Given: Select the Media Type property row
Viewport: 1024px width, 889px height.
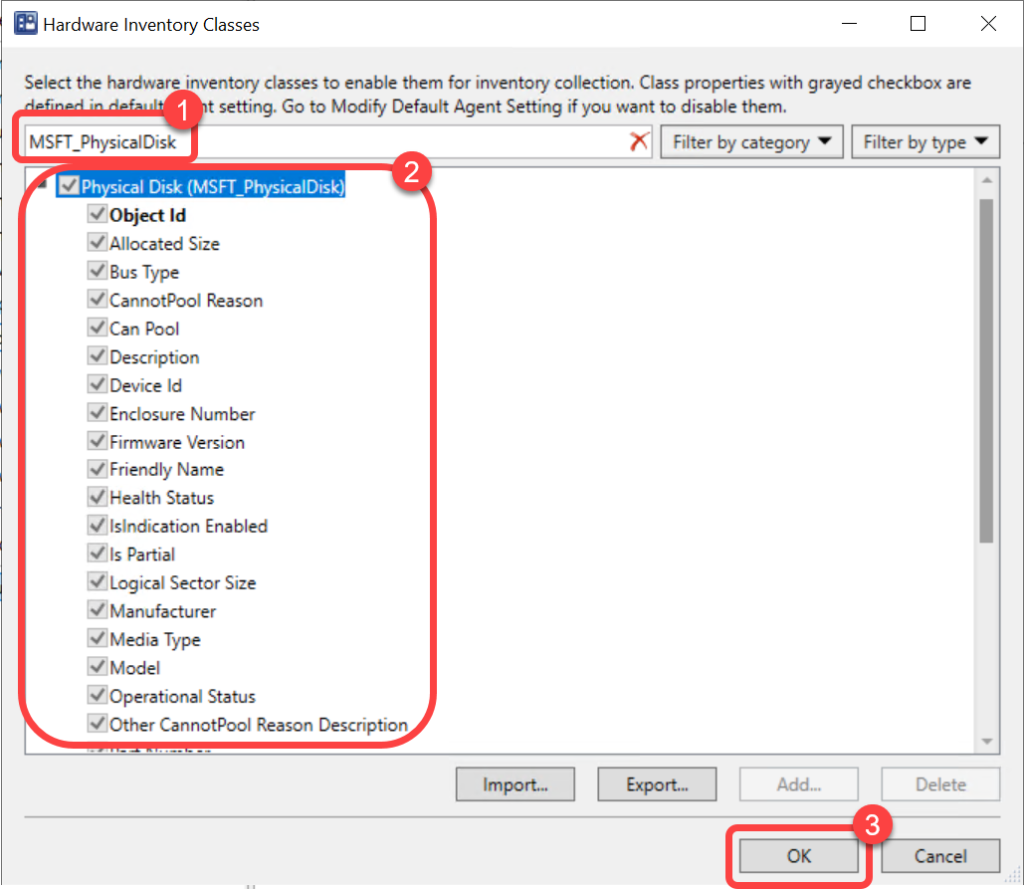Looking at the screenshot, I should (x=154, y=640).
